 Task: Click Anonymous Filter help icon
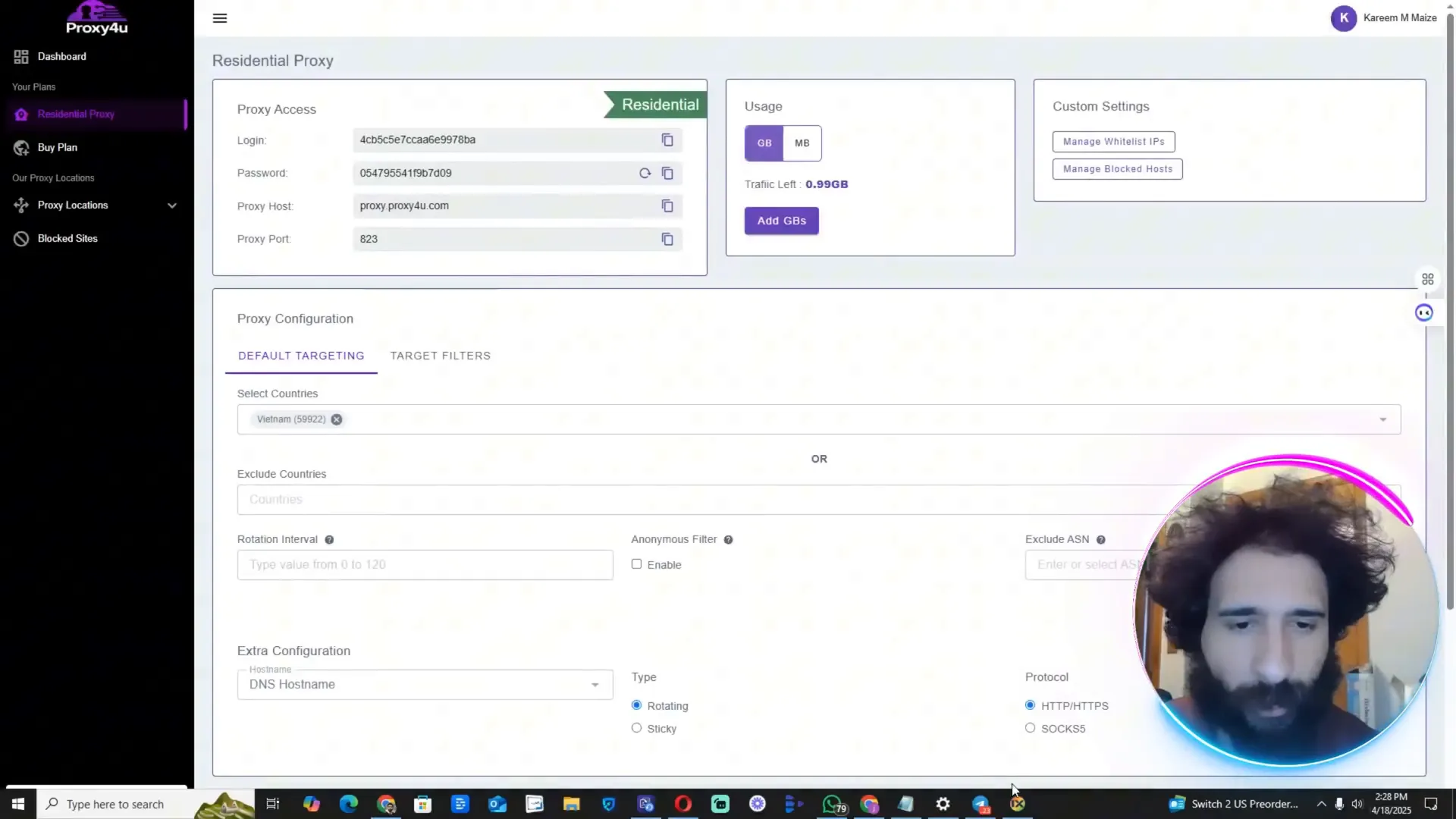tap(728, 540)
